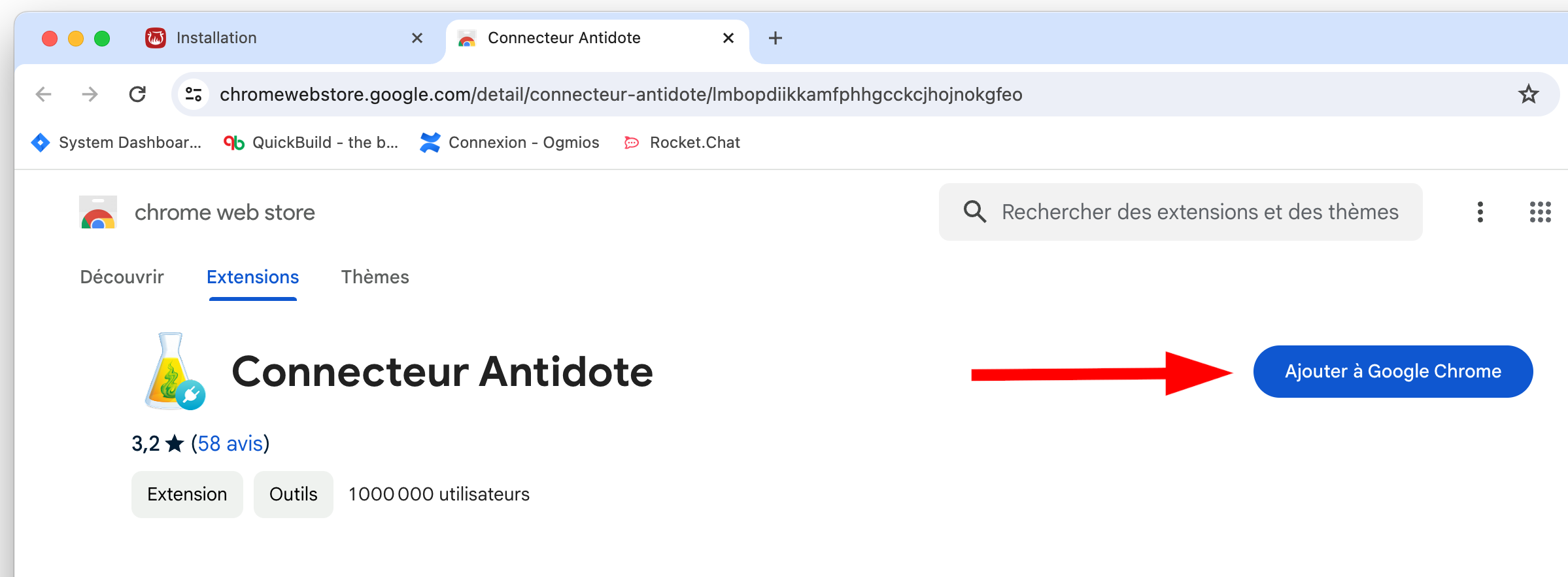Open the Google apps grid
Viewport: 1568px width, 577px height.
pyautogui.click(x=1540, y=212)
